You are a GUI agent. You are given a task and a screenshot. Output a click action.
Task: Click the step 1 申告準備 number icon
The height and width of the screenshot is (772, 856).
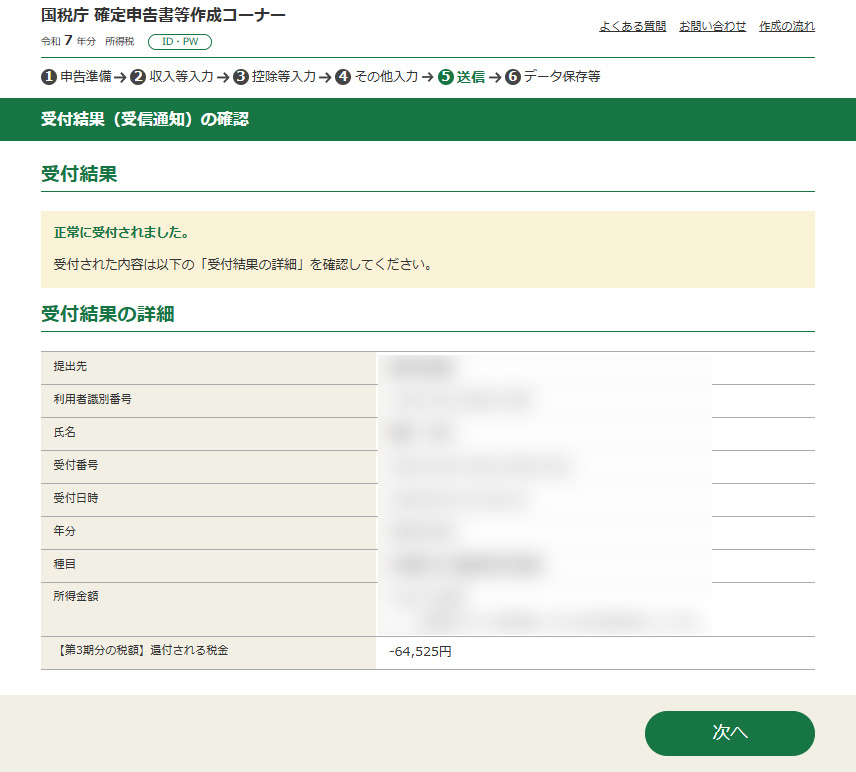point(49,77)
